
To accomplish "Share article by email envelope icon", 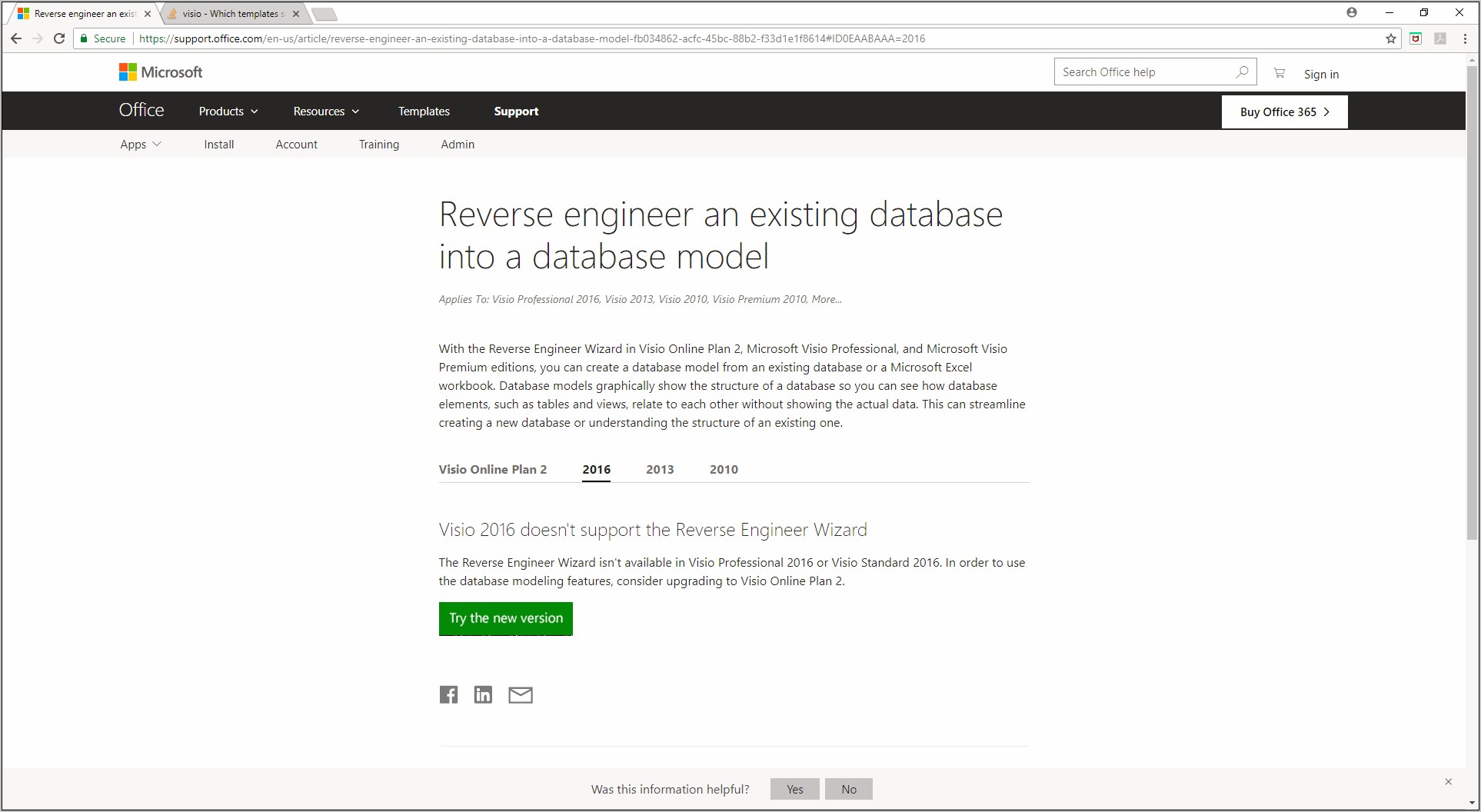I will (521, 695).
